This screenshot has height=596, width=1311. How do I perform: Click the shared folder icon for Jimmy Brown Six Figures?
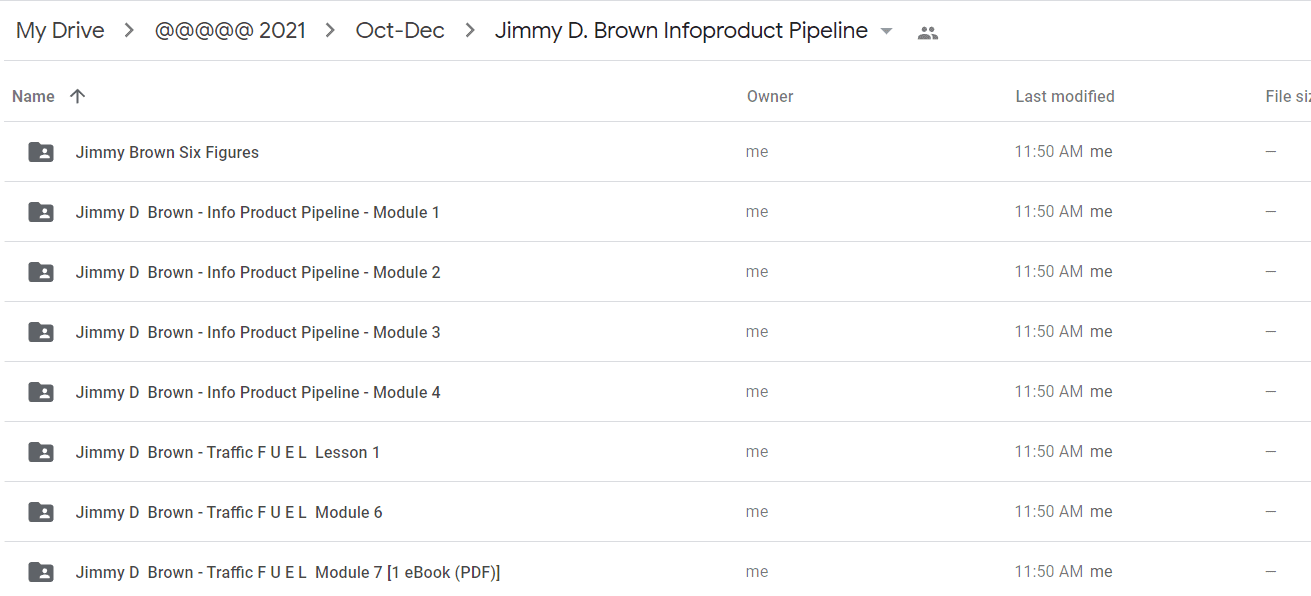coord(41,152)
